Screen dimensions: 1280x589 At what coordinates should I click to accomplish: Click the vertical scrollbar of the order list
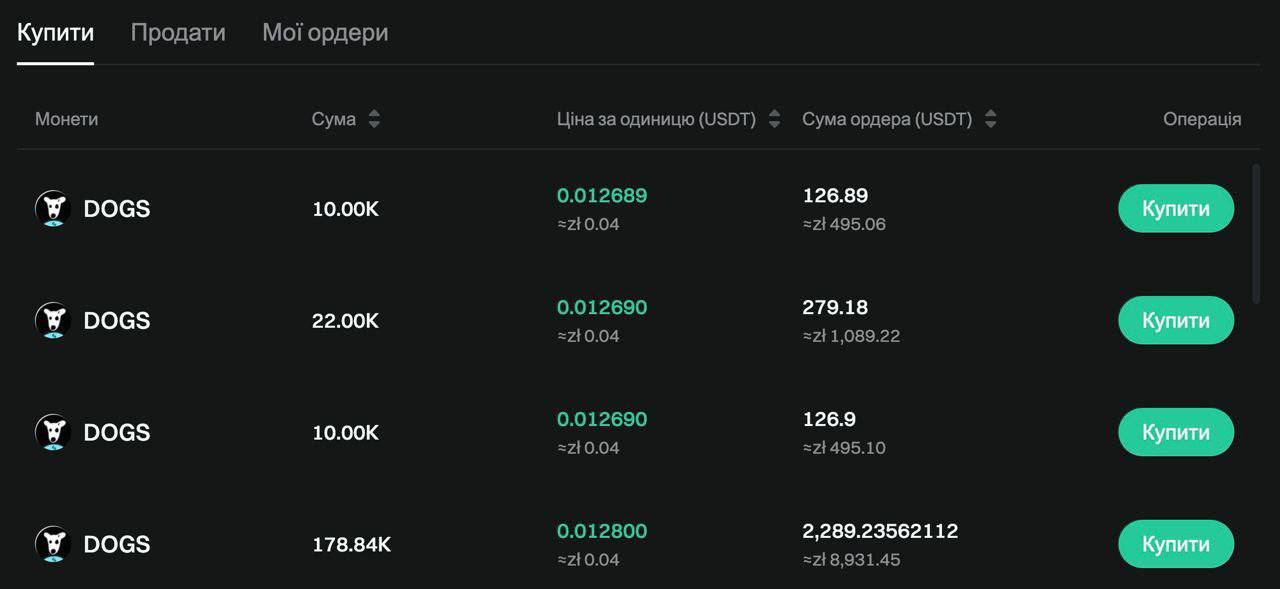(x=1257, y=234)
